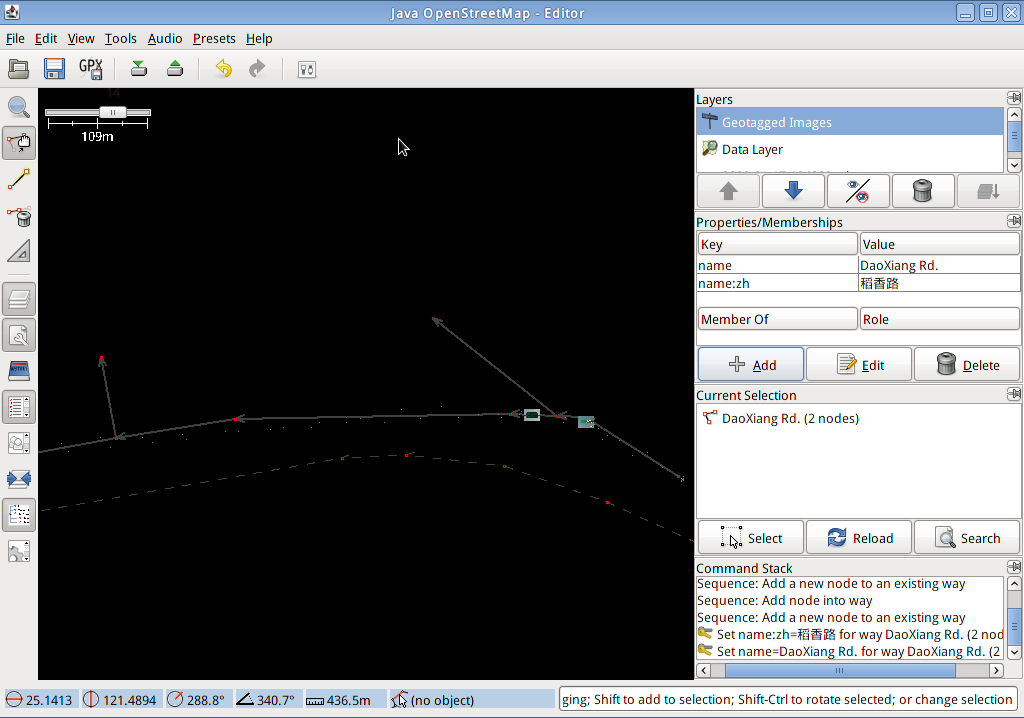Image resolution: width=1024 pixels, height=718 pixels.
Task: Open the Edit menu
Action: pyautogui.click(x=45, y=38)
